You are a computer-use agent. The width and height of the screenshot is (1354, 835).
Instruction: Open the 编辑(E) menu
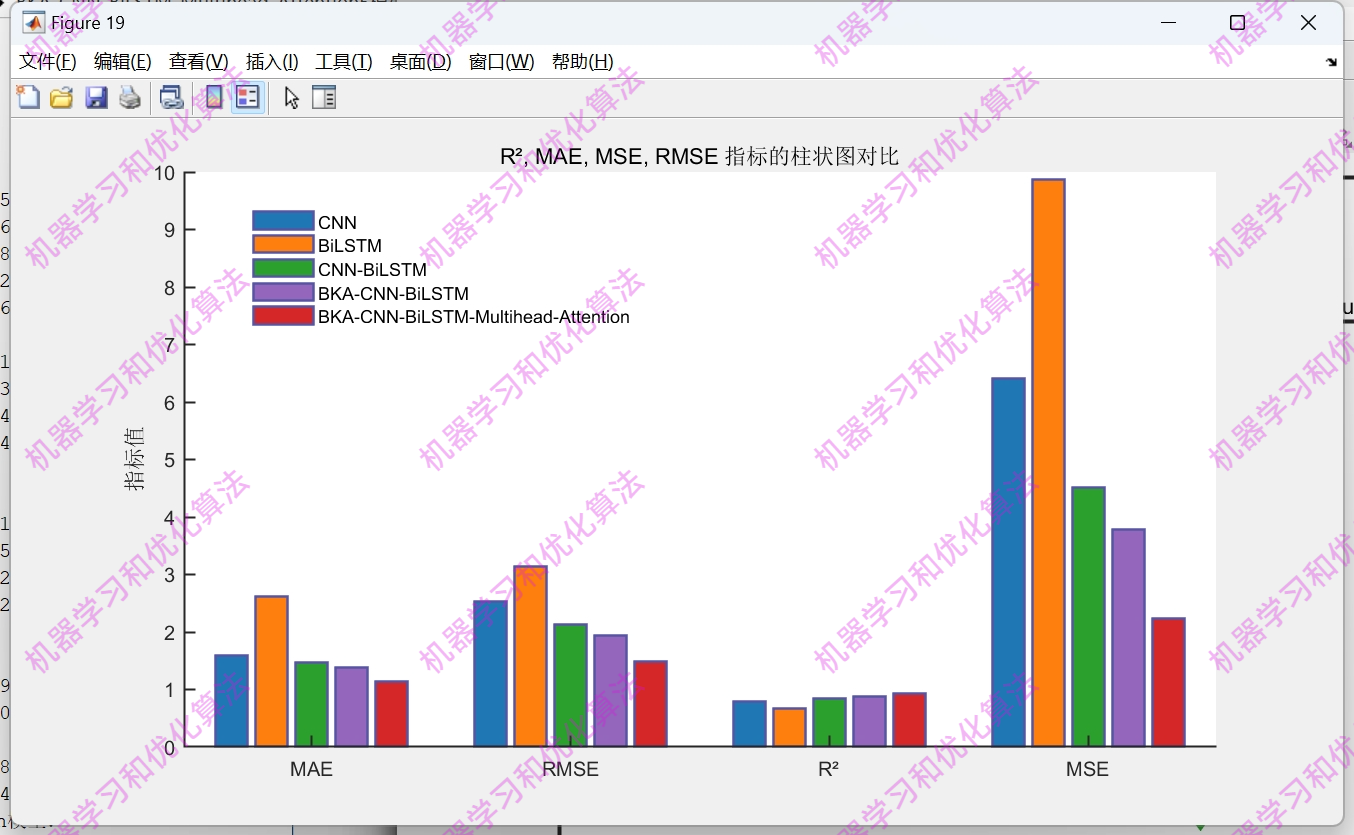[x=123, y=62]
